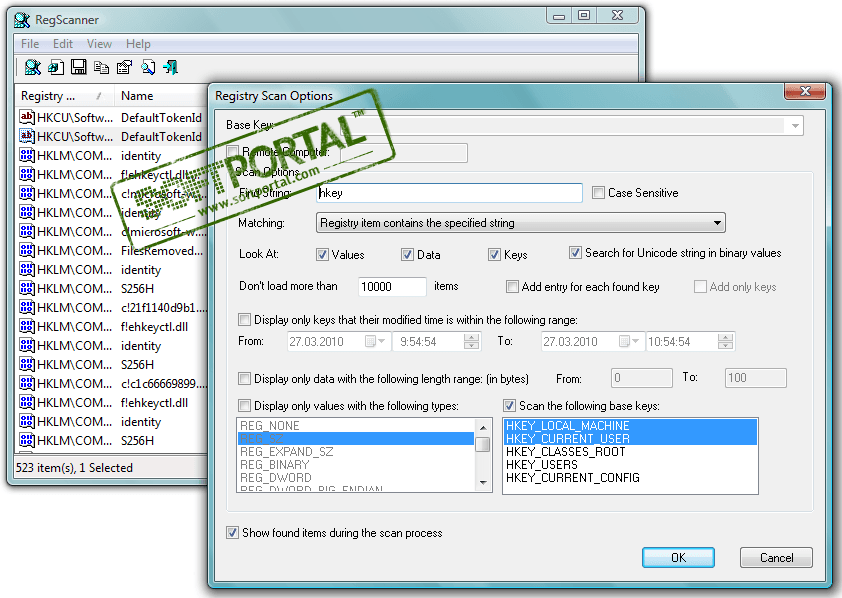Uncheck the Values look-at checkbox

(322, 254)
